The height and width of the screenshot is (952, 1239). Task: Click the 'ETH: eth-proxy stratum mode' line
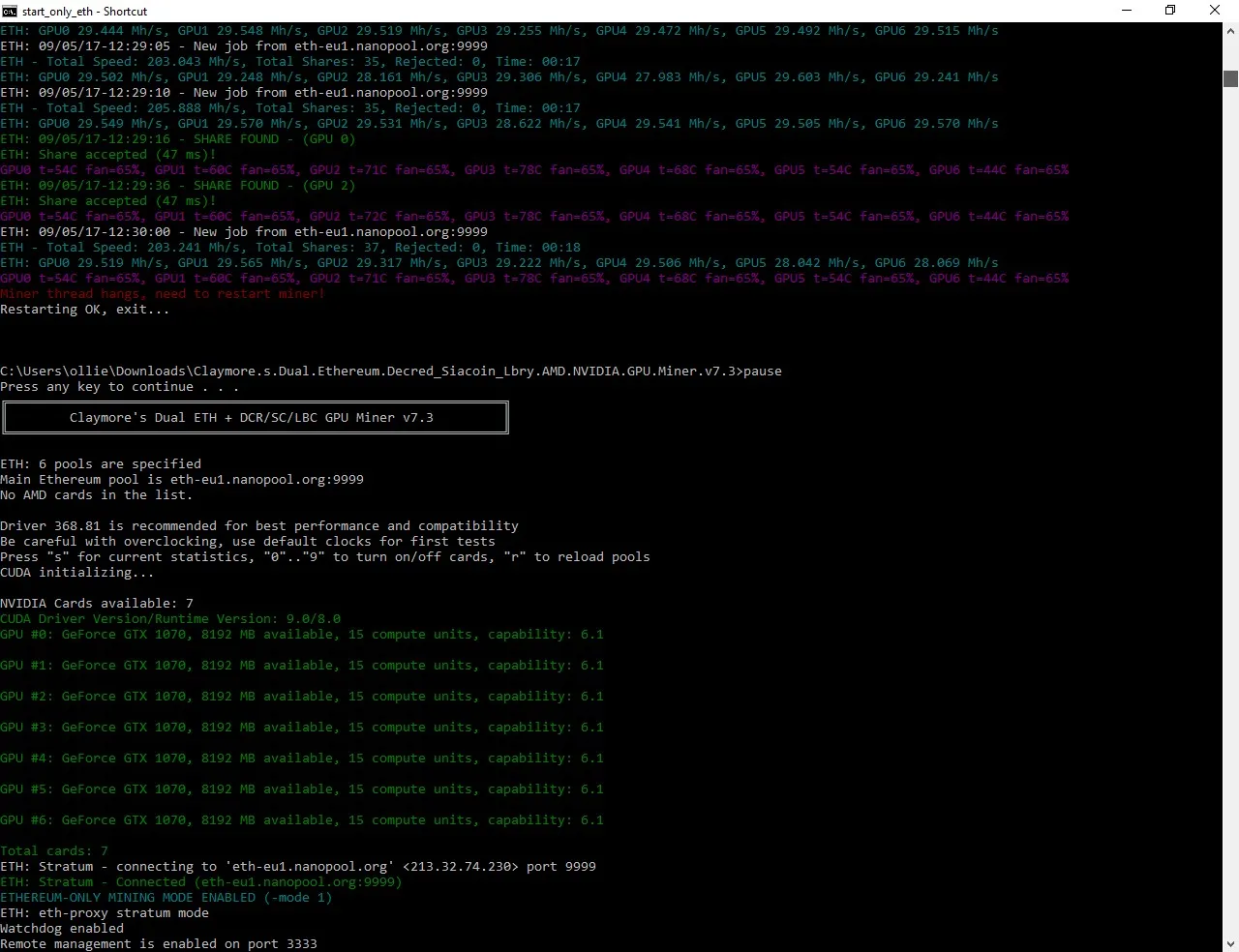coord(105,913)
